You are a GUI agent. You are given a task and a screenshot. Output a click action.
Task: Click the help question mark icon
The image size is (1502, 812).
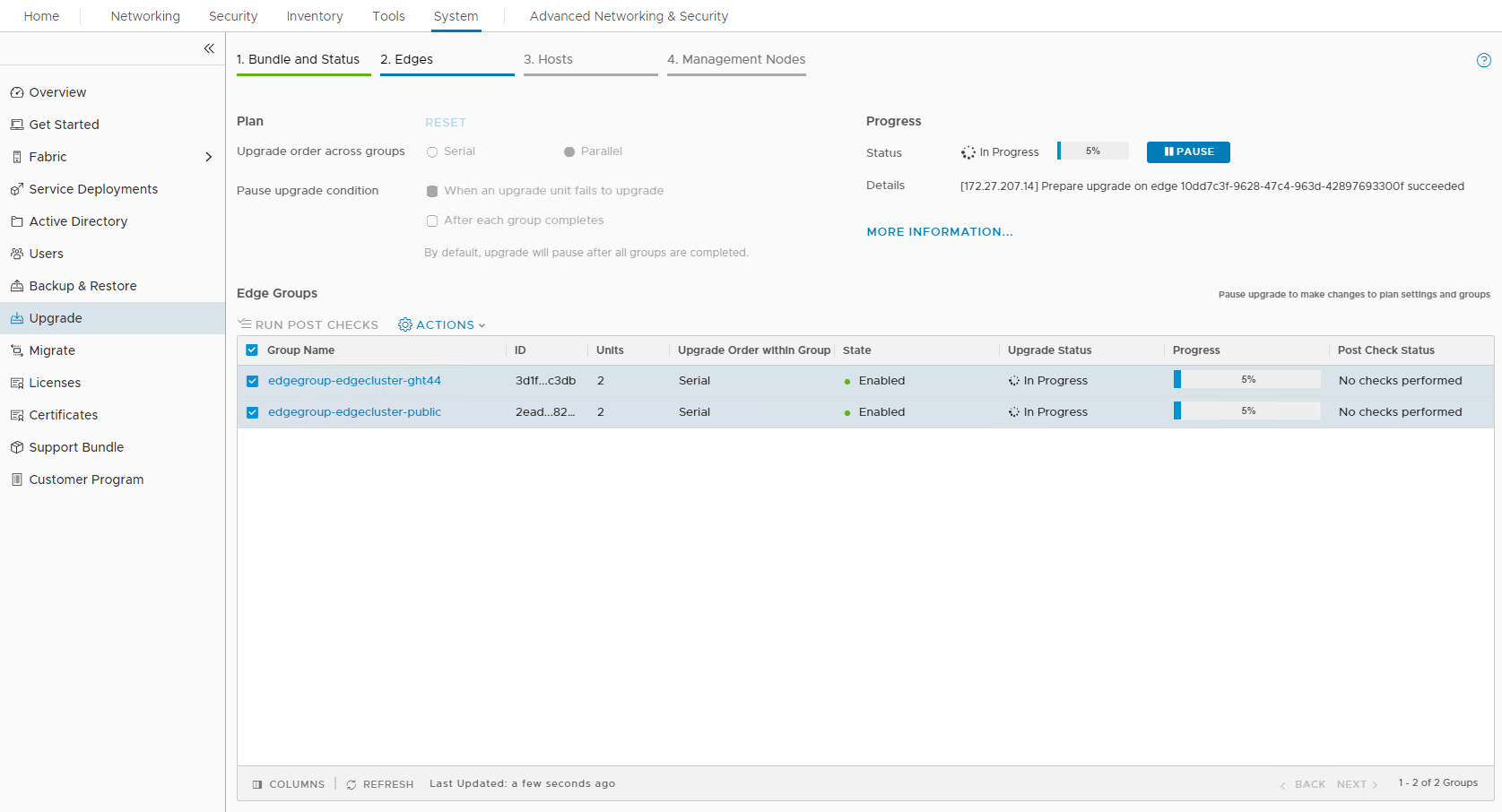1483,60
